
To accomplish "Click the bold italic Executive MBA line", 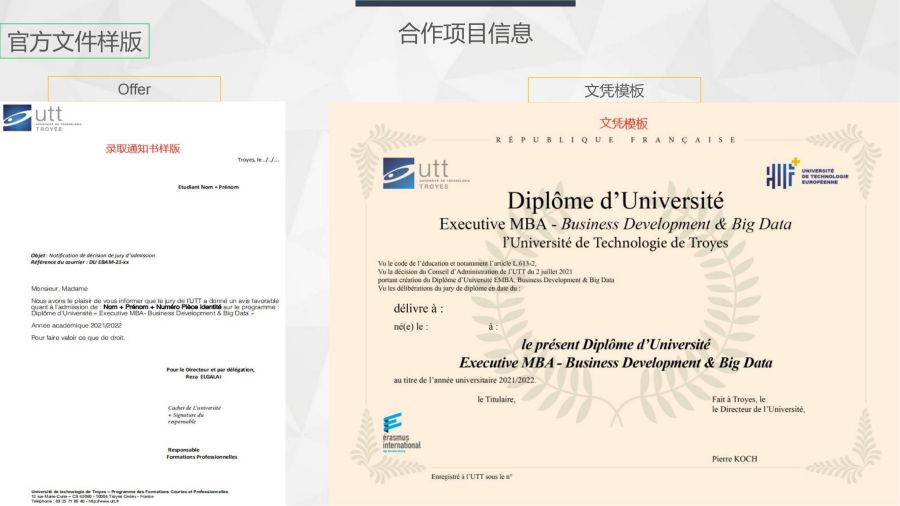I will (x=615, y=363).
